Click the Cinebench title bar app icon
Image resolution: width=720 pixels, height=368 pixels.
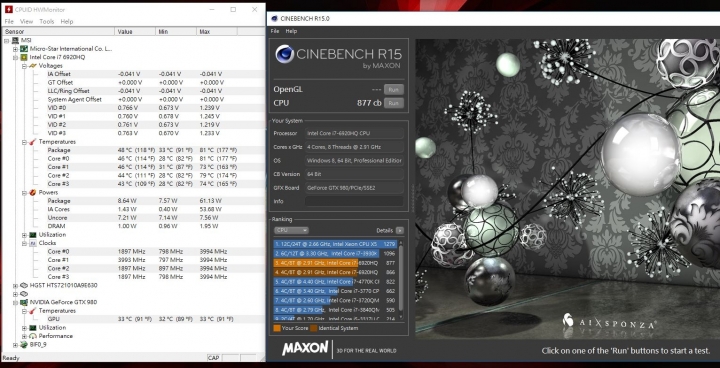[x=275, y=19]
